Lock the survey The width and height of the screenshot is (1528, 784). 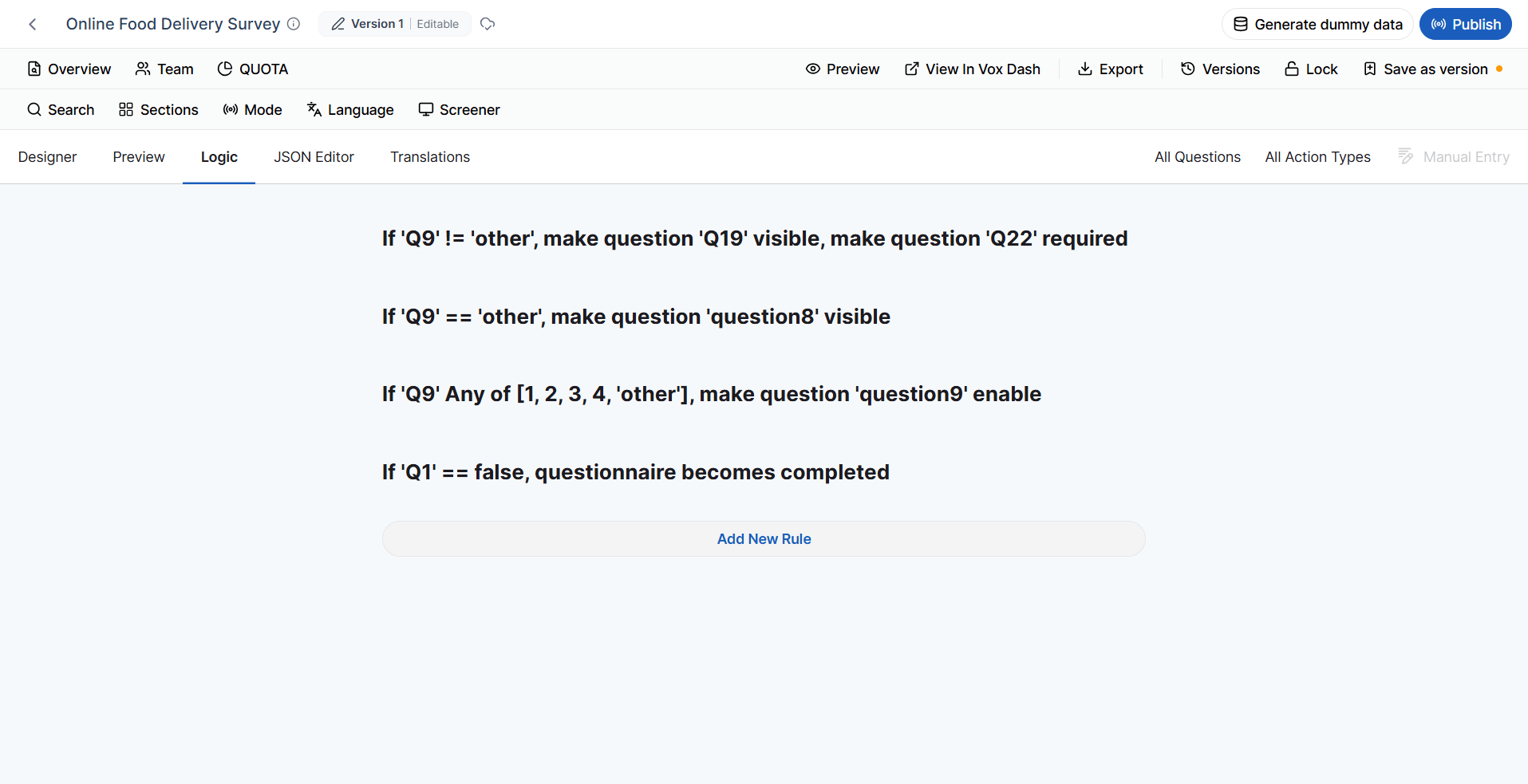coord(1311,69)
